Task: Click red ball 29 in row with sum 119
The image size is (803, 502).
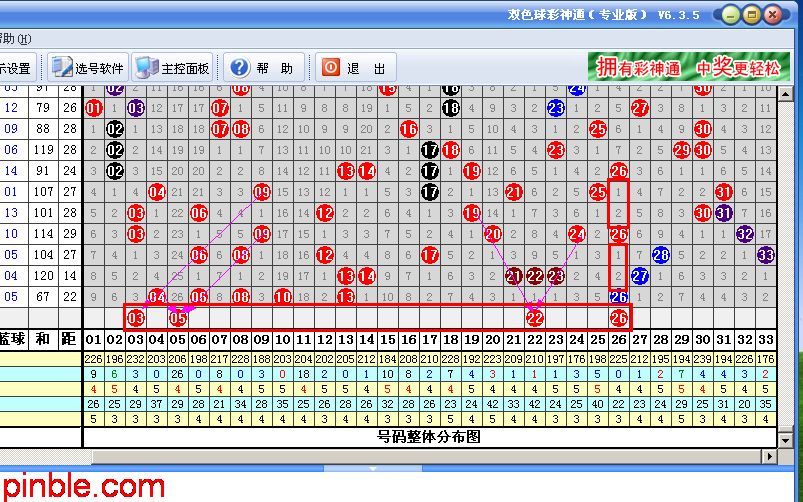Action: pos(682,150)
